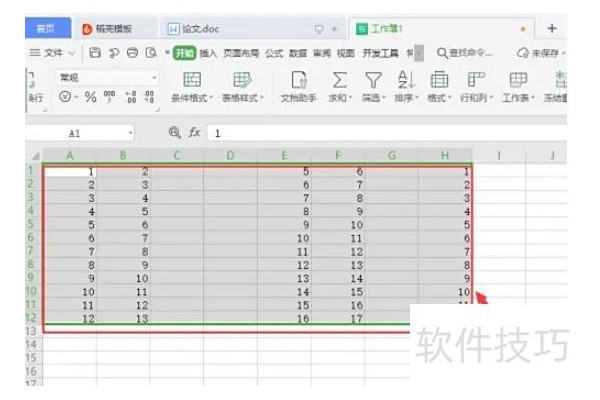The image size is (600, 400).
Task: Open Print Preview from quick toolbar
Action: [x=152, y=52]
